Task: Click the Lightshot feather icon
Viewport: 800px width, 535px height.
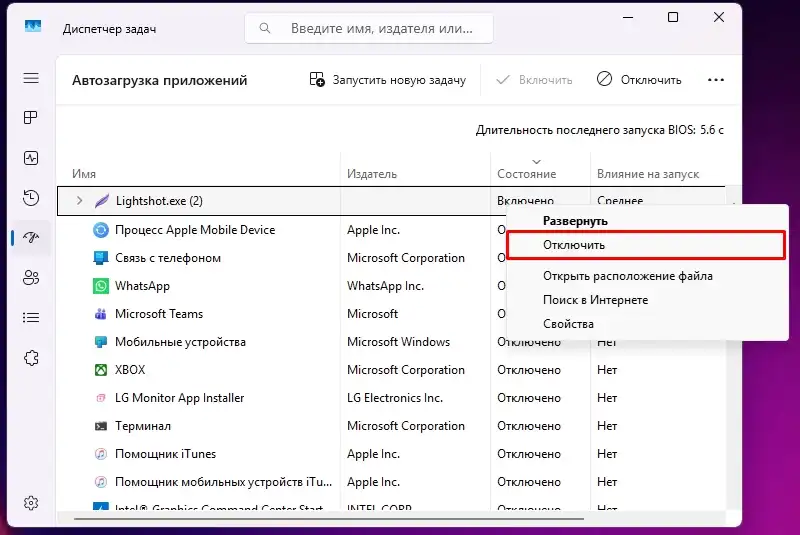Action: coord(102,201)
